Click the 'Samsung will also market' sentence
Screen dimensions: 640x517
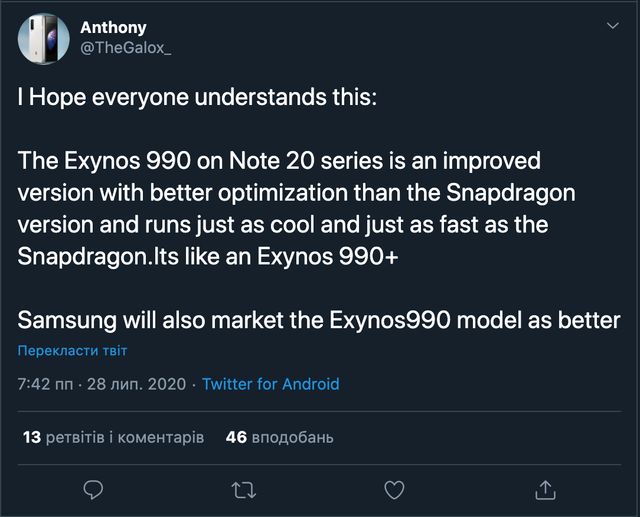pos(319,319)
